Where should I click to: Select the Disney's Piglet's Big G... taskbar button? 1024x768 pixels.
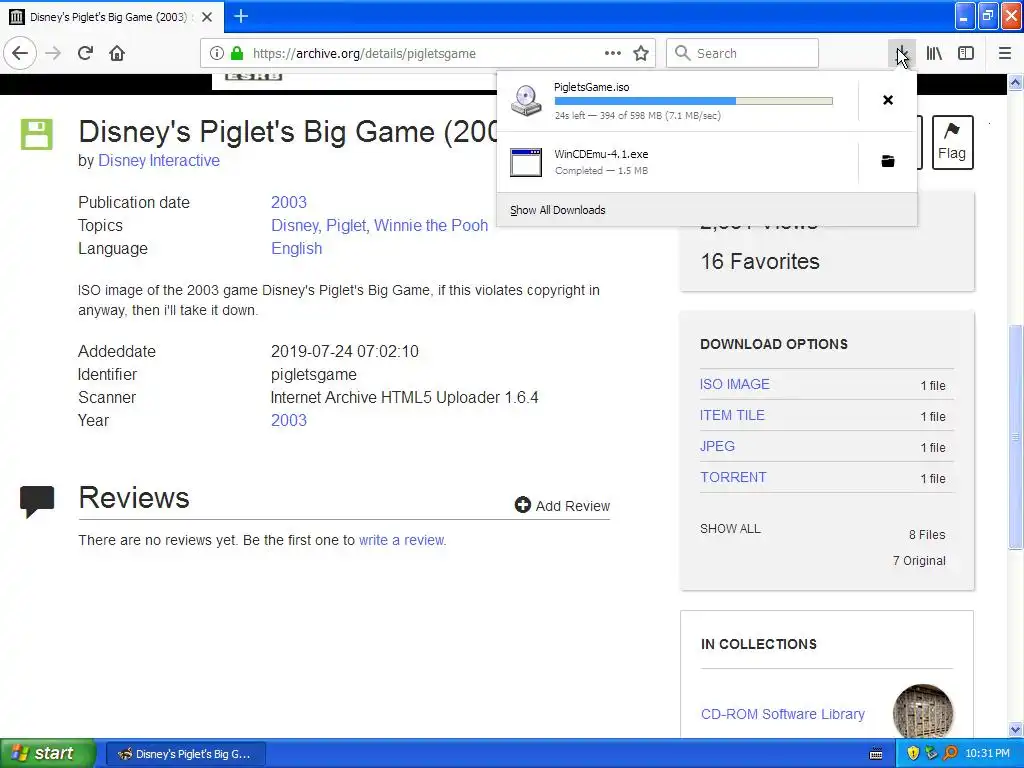click(185, 754)
